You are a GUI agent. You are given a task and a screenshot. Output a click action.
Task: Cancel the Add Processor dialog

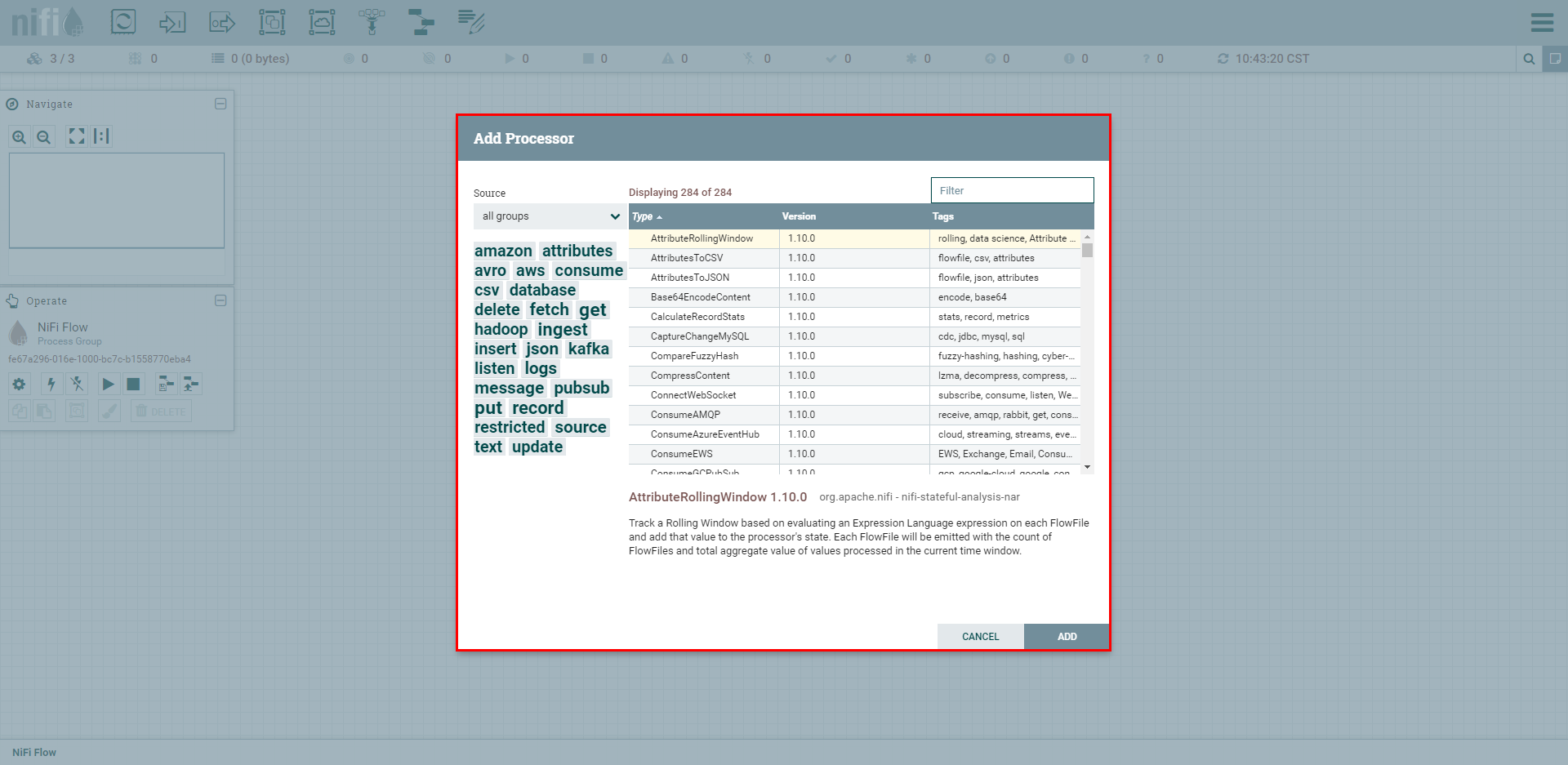pyautogui.click(x=981, y=637)
